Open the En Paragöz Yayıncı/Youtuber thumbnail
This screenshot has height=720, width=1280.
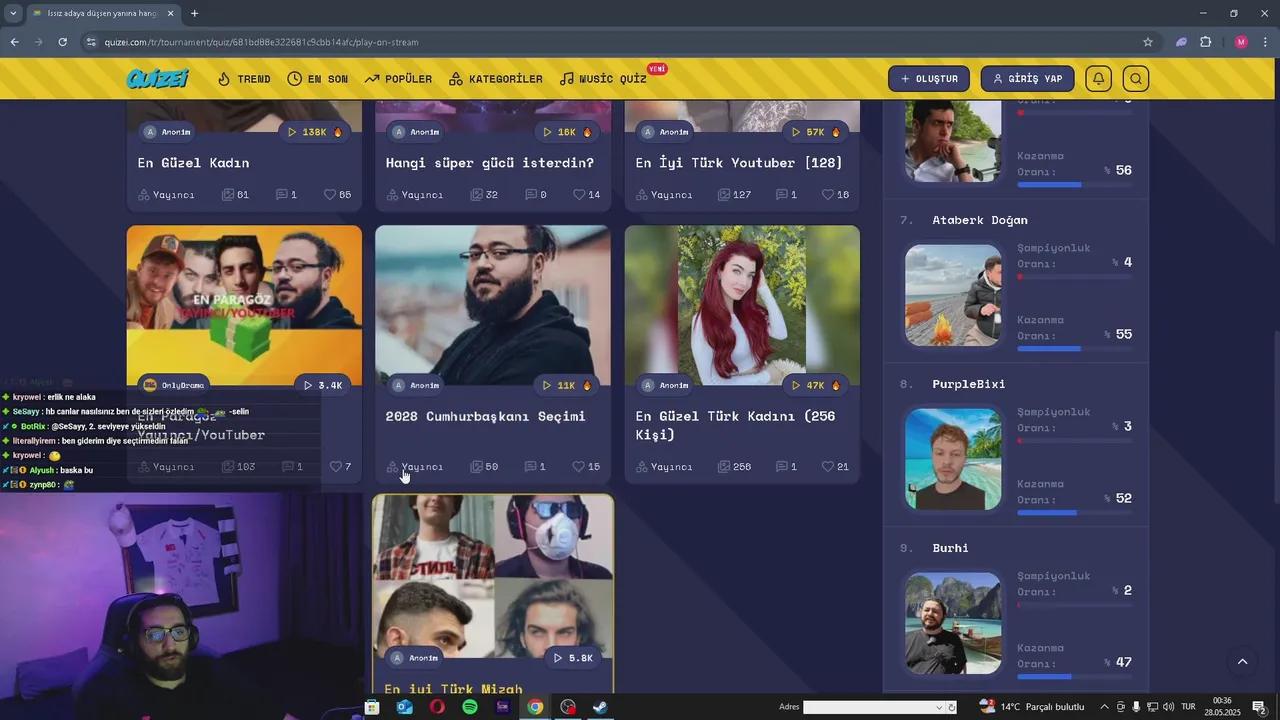[244, 305]
